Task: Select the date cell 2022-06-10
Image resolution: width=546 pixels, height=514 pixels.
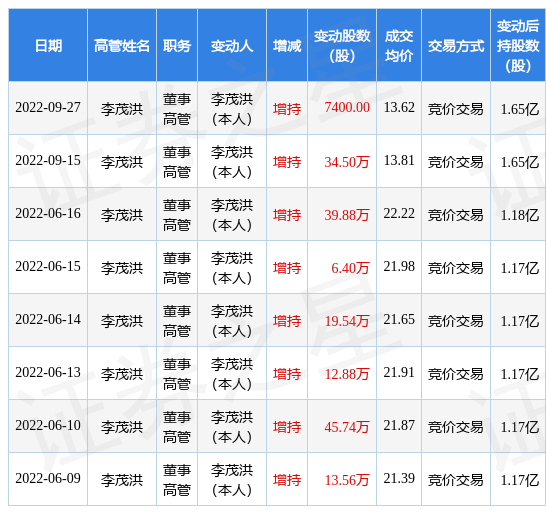Action: click(x=48, y=426)
